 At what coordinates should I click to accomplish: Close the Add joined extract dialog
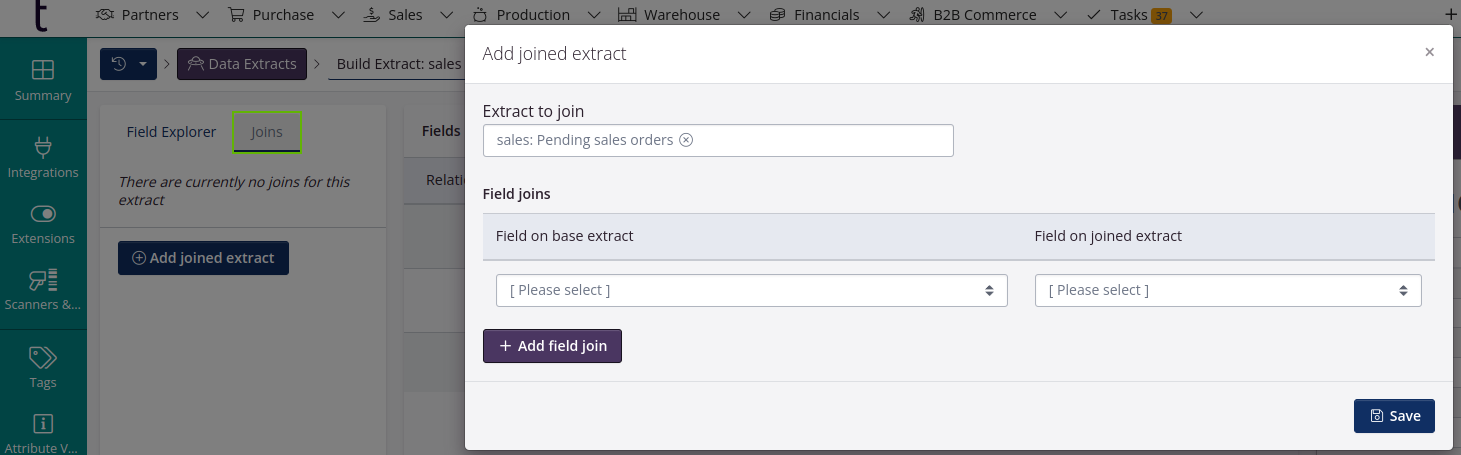1429,53
